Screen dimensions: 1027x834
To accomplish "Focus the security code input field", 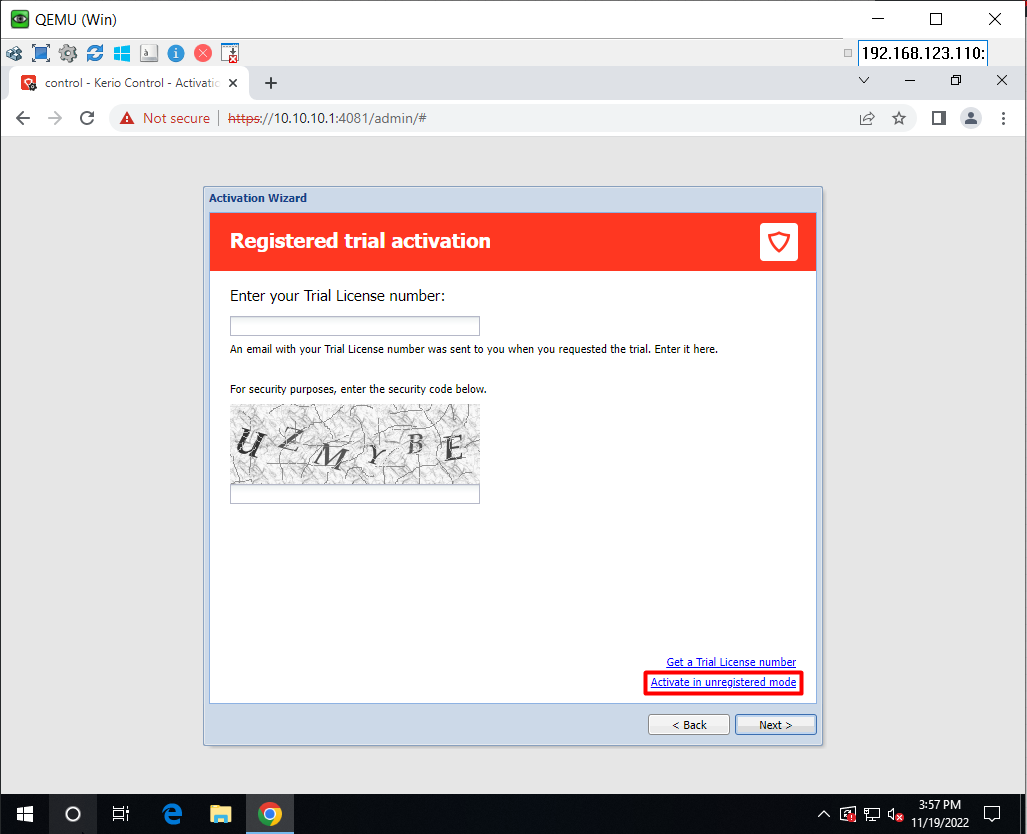I will (x=354, y=494).
